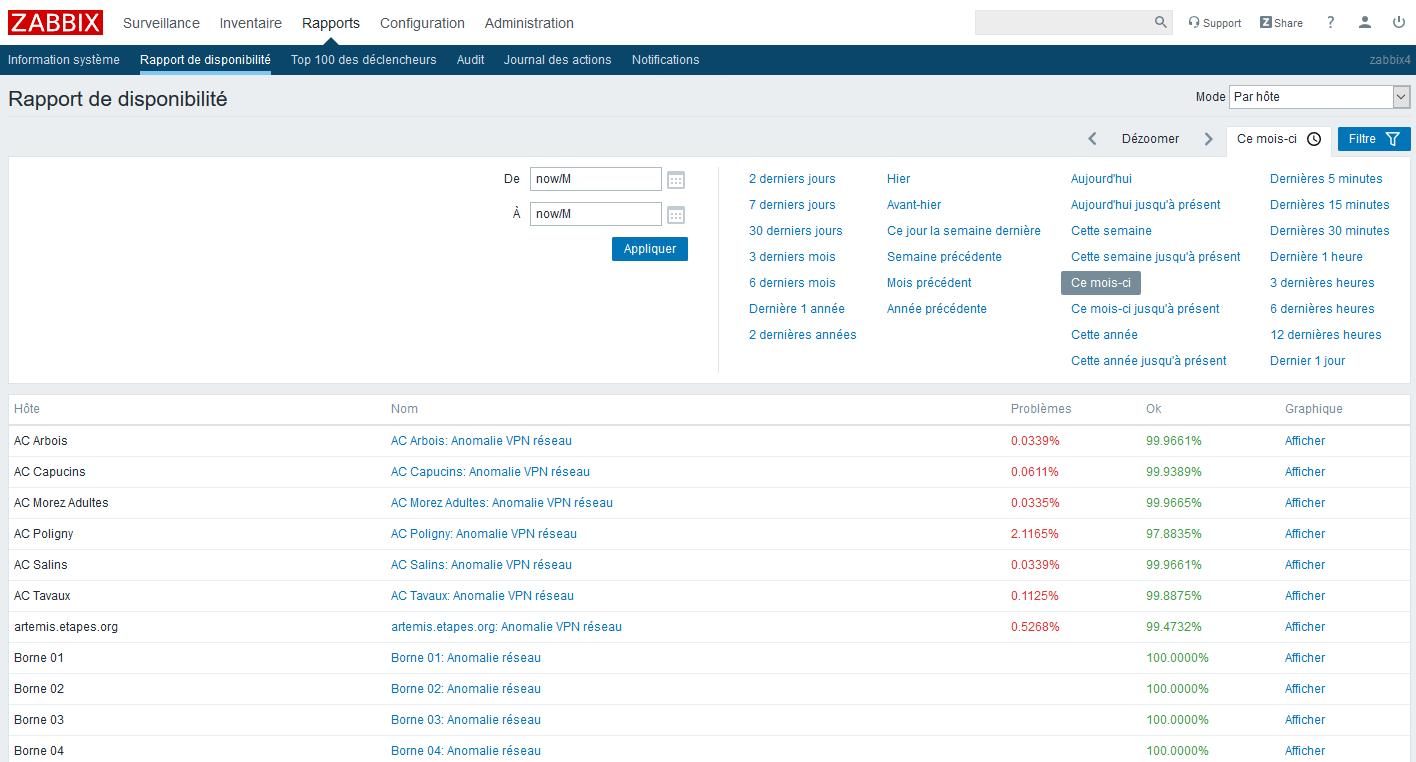The height and width of the screenshot is (762, 1416).
Task: Select the Mois précédent time range
Action: click(928, 282)
